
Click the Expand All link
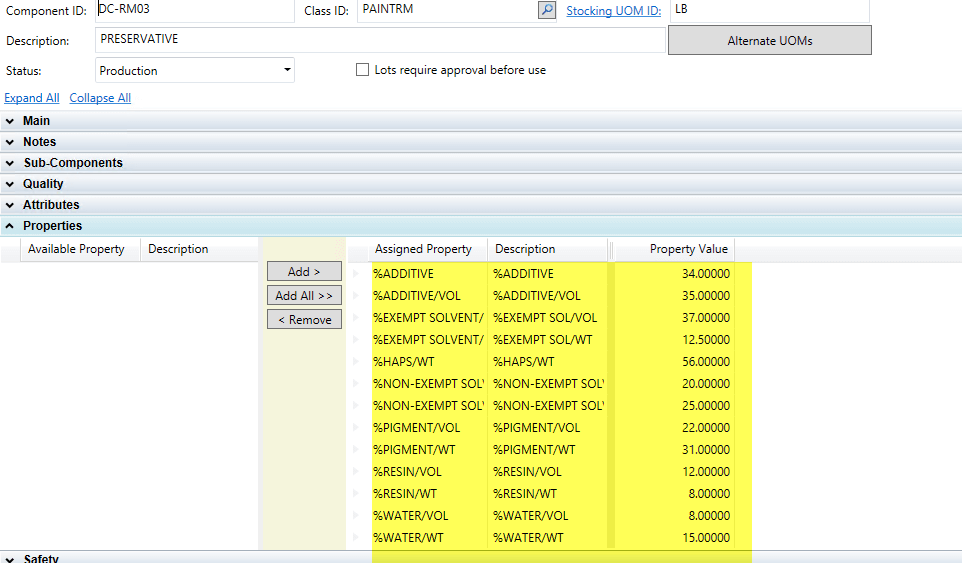coord(32,98)
